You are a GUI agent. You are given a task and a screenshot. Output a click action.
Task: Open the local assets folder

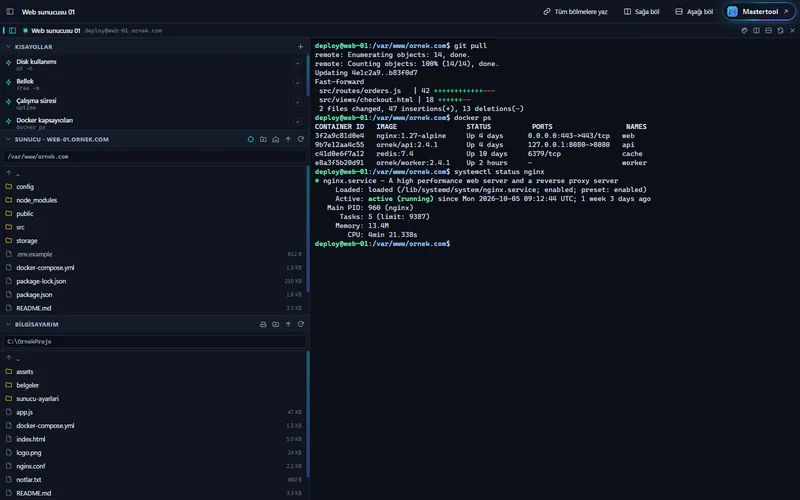(153, 371)
